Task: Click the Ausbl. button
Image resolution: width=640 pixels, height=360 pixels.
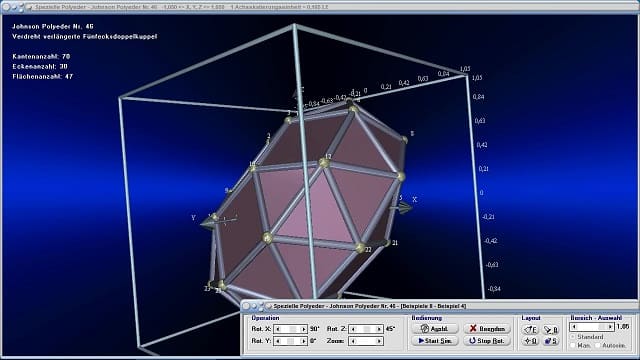Action: point(435,329)
